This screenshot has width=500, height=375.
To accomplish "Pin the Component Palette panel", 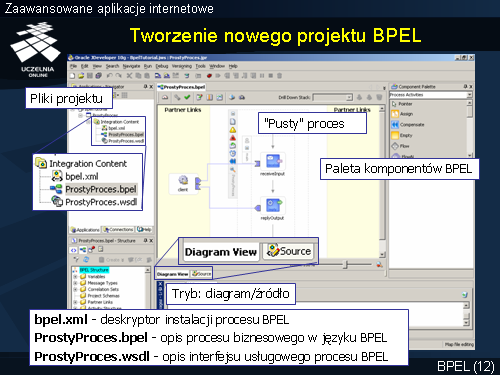I will pos(465,87).
